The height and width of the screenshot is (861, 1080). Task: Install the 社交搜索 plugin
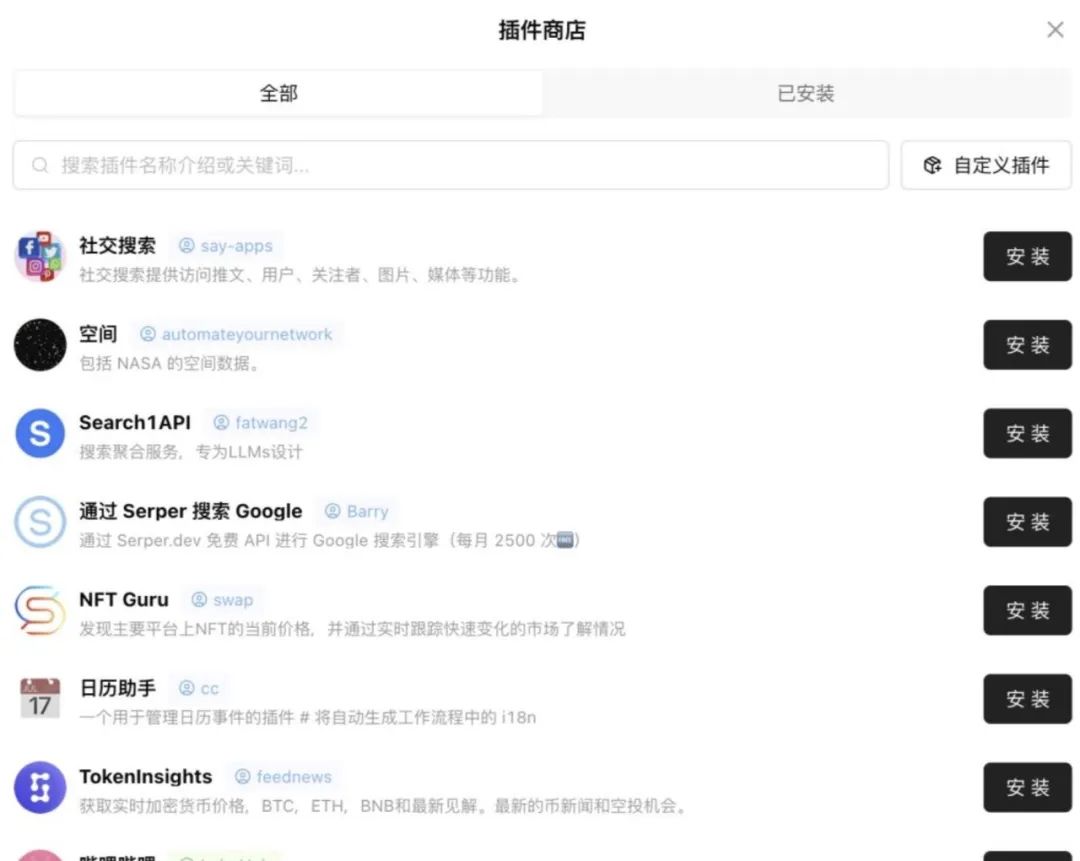pyautogui.click(x=1027, y=256)
